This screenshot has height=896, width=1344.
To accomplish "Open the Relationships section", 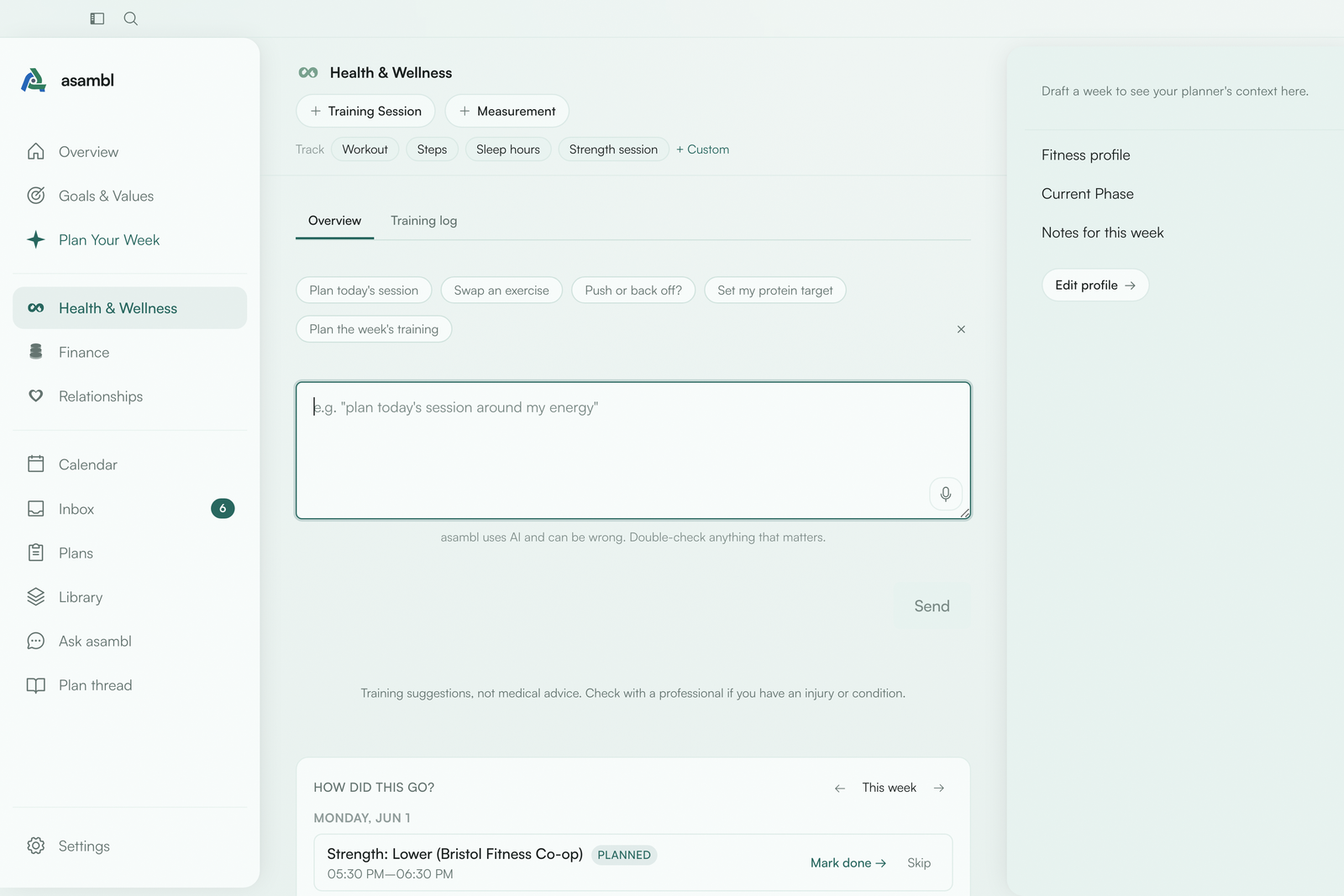I will point(130,396).
